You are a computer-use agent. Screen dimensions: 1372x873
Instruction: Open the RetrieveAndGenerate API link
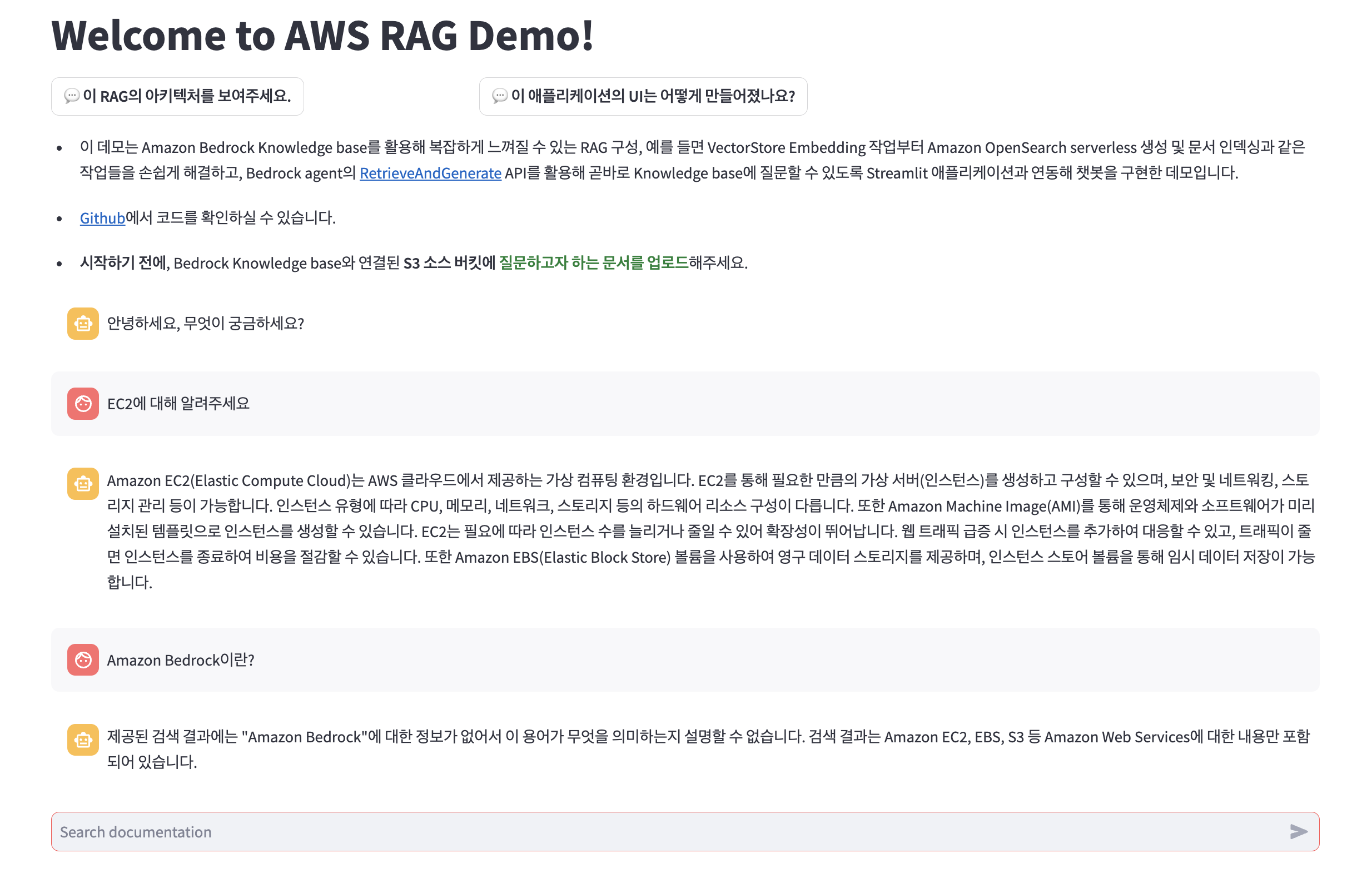pyautogui.click(x=430, y=173)
